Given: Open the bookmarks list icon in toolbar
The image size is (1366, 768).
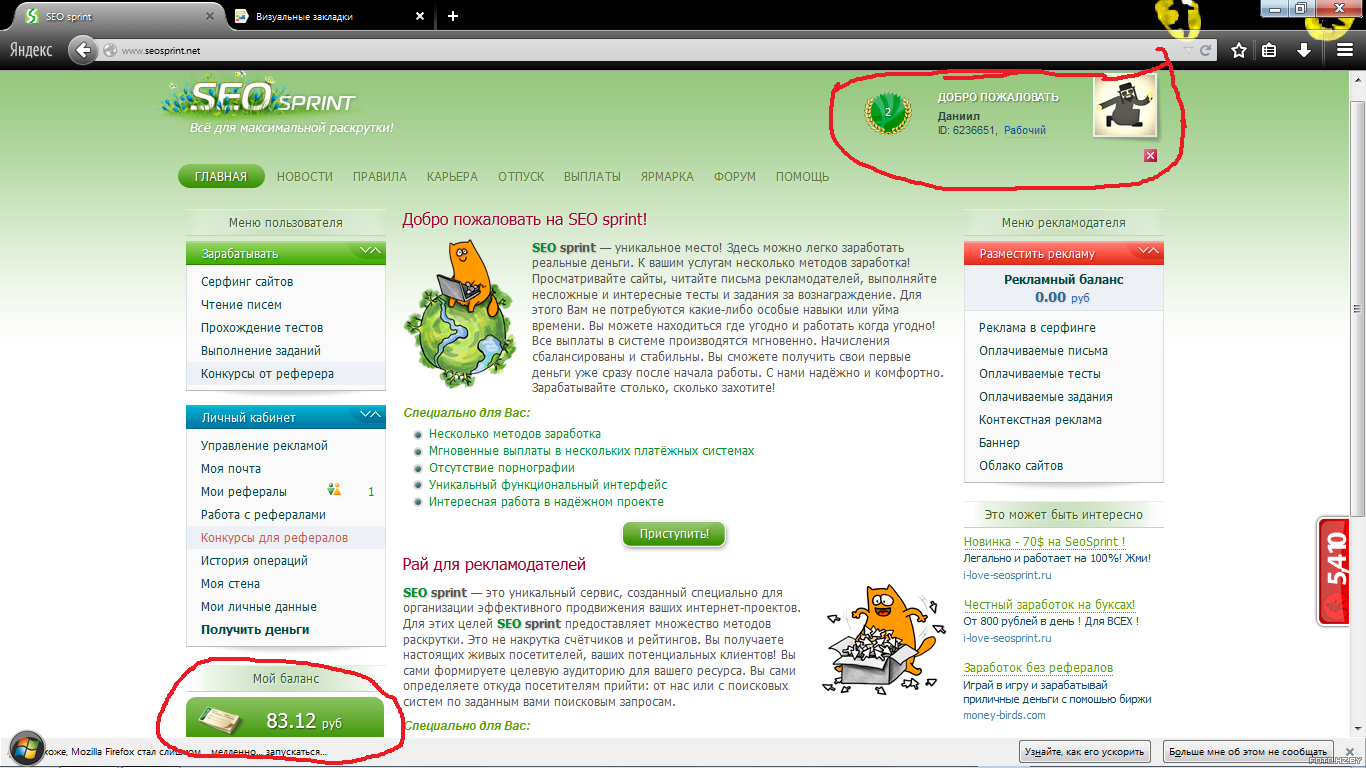Looking at the screenshot, I should 1269,50.
